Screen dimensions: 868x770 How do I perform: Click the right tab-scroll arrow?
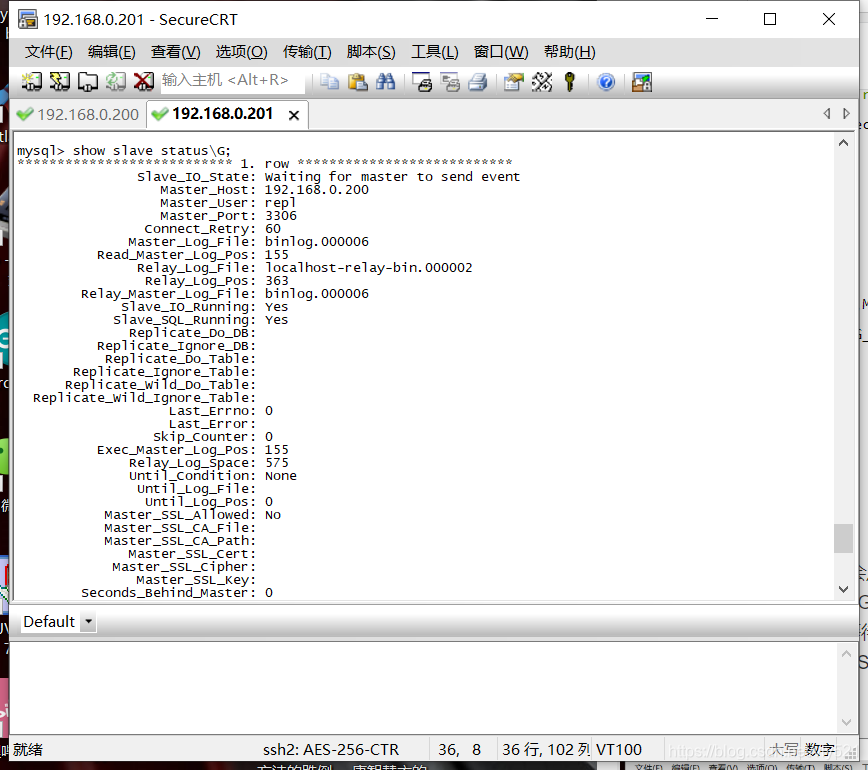846,113
